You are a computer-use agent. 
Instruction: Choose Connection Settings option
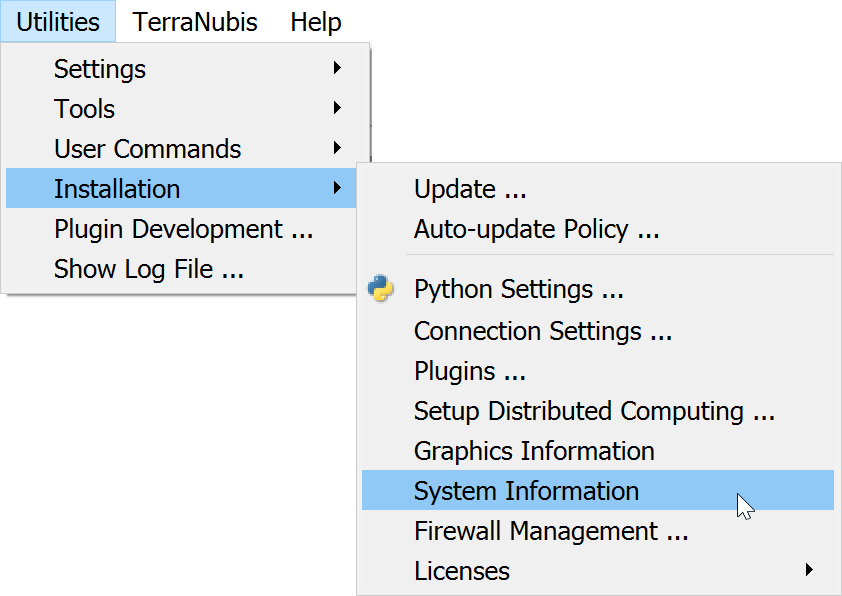pyautogui.click(x=542, y=331)
